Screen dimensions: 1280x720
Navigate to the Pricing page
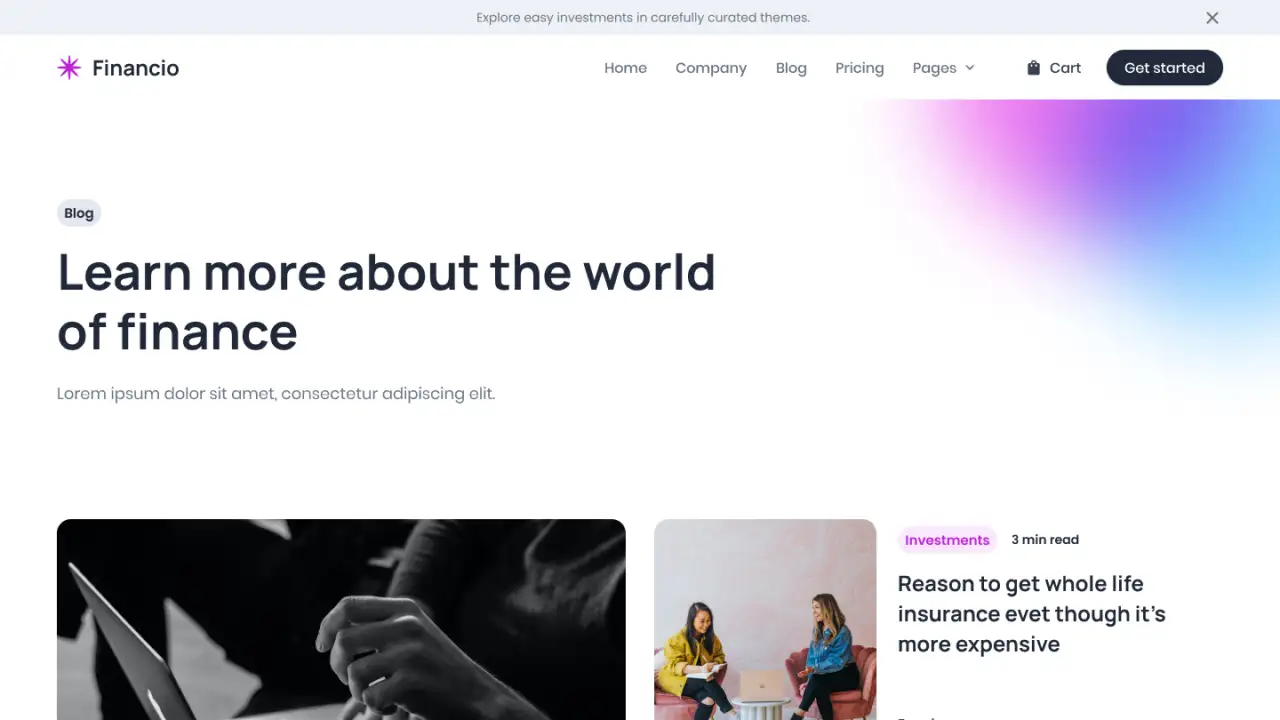(x=859, y=68)
